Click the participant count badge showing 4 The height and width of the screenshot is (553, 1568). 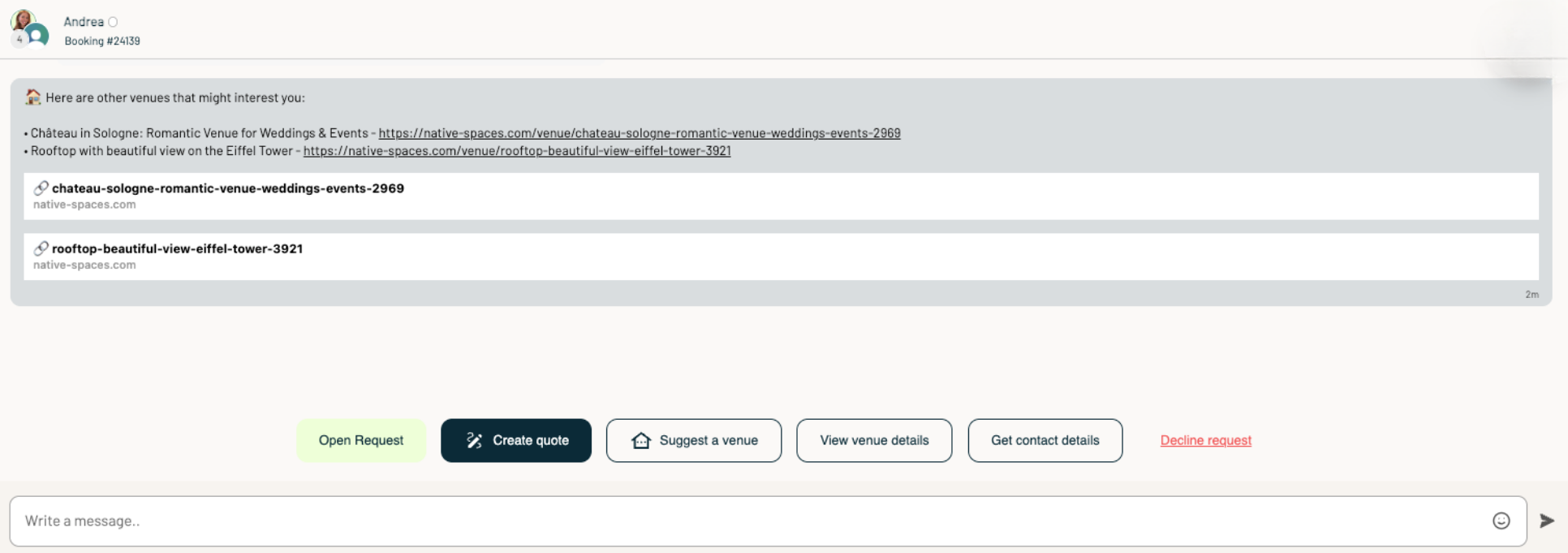[19, 39]
